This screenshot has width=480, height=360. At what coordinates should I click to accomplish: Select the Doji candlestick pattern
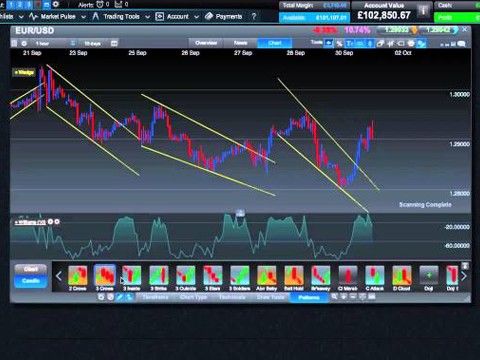pyautogui.click(x=429, y=278)
